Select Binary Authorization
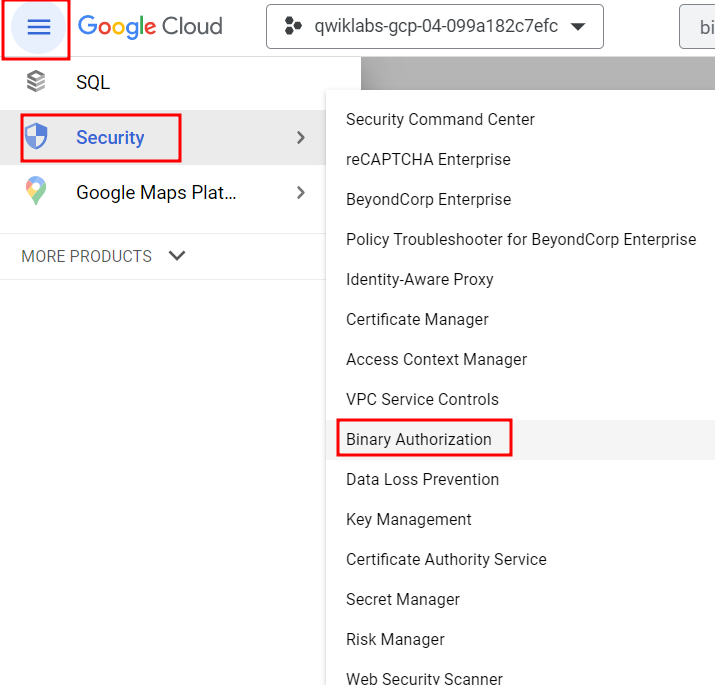This screenshot has width=715, height=685. coord(419,440)
